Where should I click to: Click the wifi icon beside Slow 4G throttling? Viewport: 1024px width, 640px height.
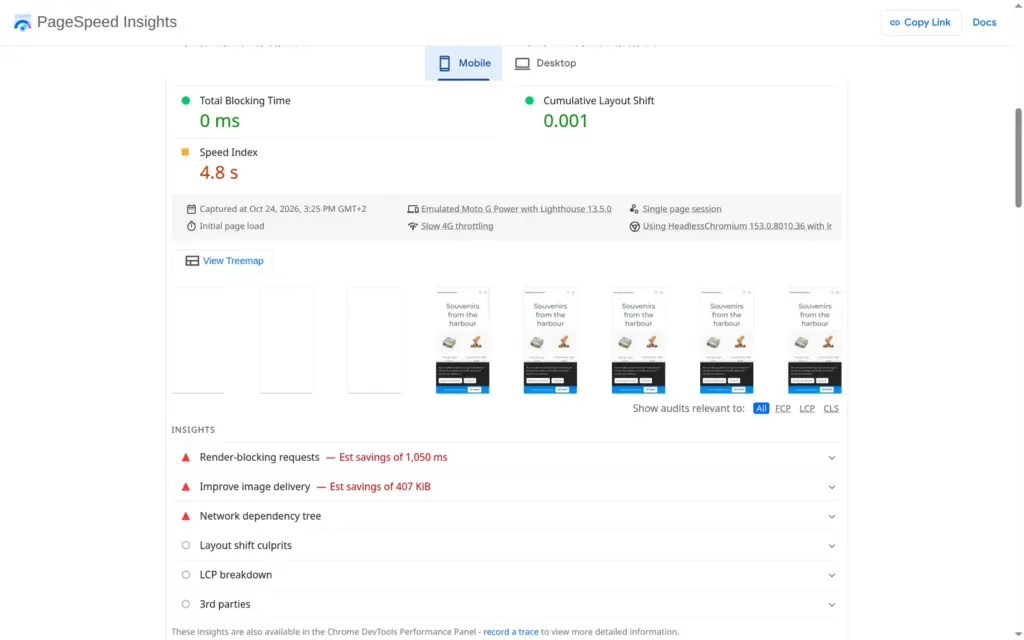point(413,226)
